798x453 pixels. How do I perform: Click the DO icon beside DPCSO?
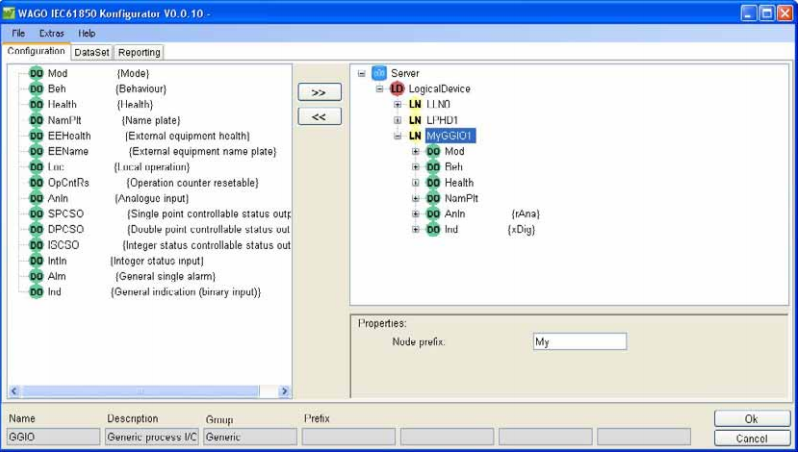pyautogui.click(x=36, y=230)
